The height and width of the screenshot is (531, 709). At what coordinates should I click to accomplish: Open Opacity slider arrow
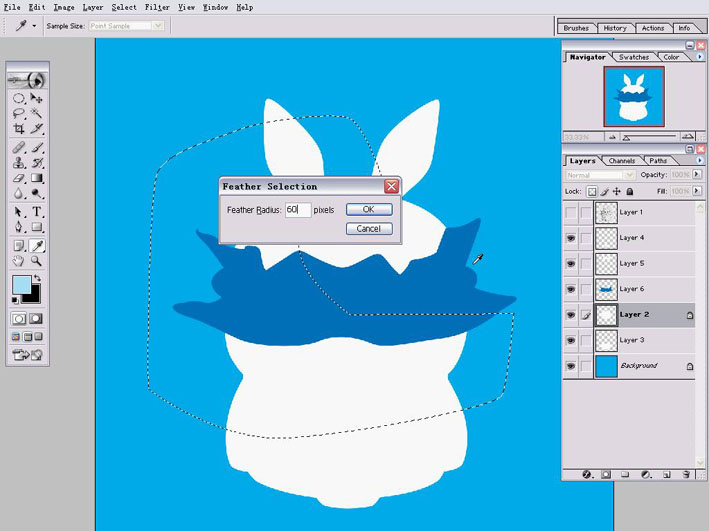tap(697, 174)
